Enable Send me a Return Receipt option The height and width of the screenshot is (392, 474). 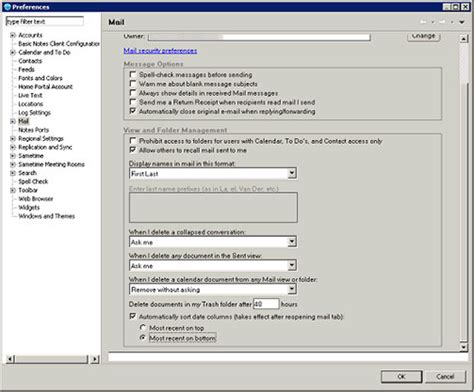[133, 102]
